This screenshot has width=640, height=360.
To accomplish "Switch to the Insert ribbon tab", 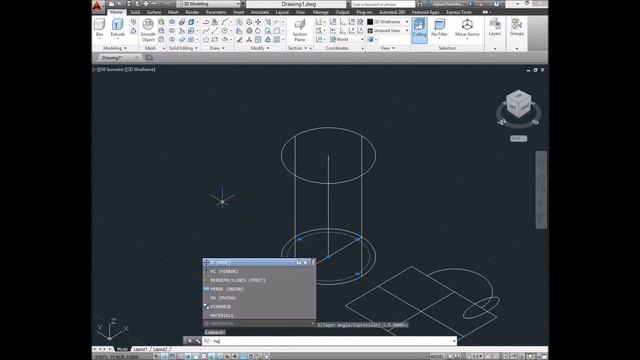I will [x=239, y=12].
